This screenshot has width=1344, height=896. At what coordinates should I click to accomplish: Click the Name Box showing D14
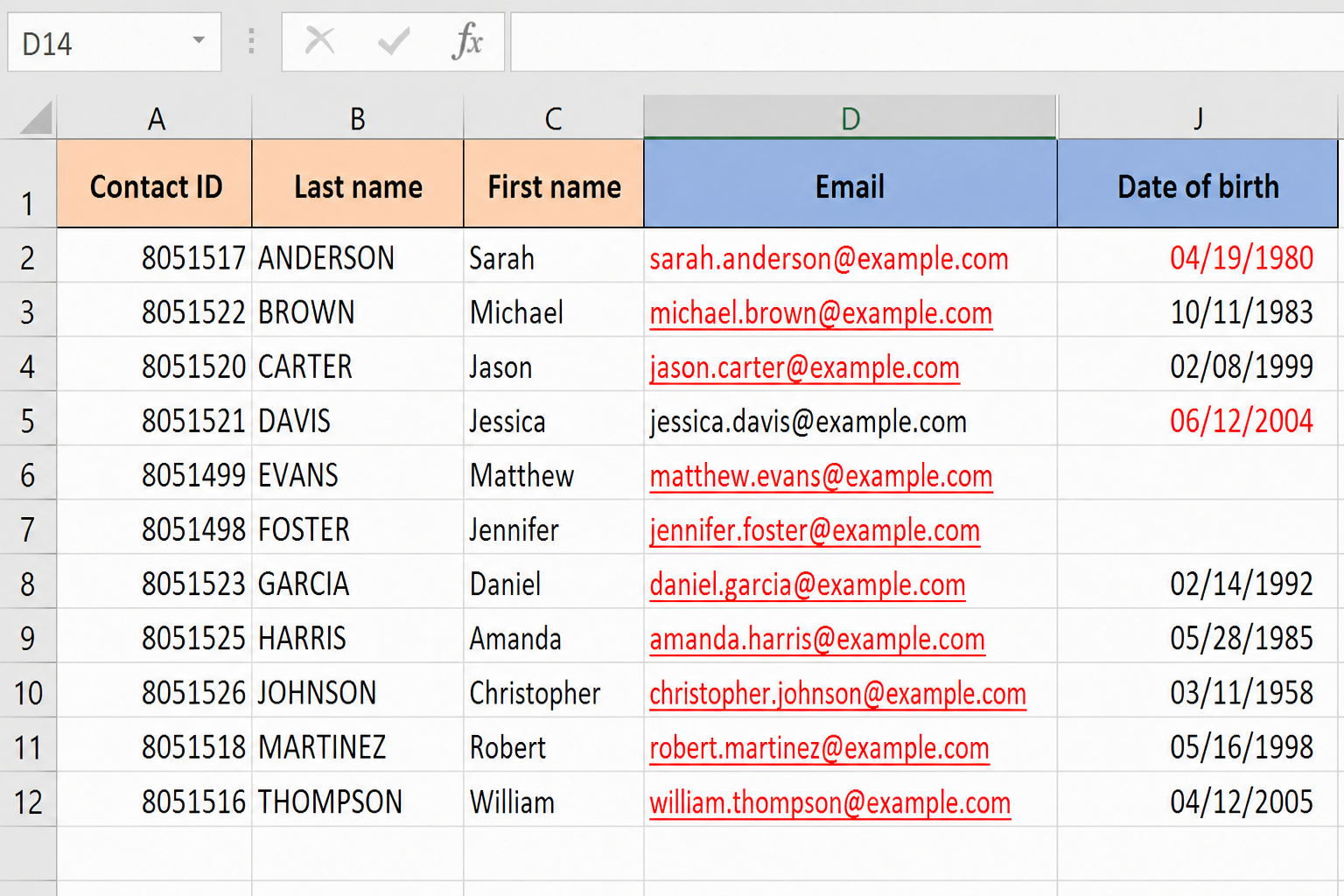[114, 42]
